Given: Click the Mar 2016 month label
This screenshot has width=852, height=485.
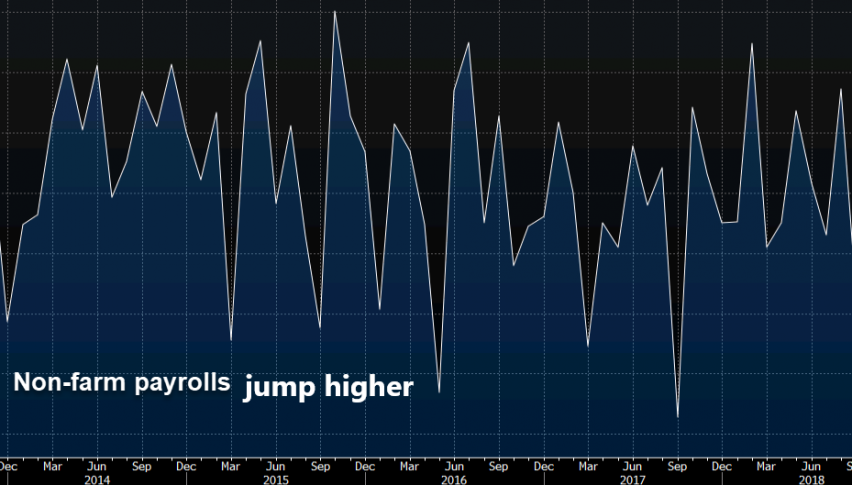Looking at the screenshot, I should click(409, 465).
